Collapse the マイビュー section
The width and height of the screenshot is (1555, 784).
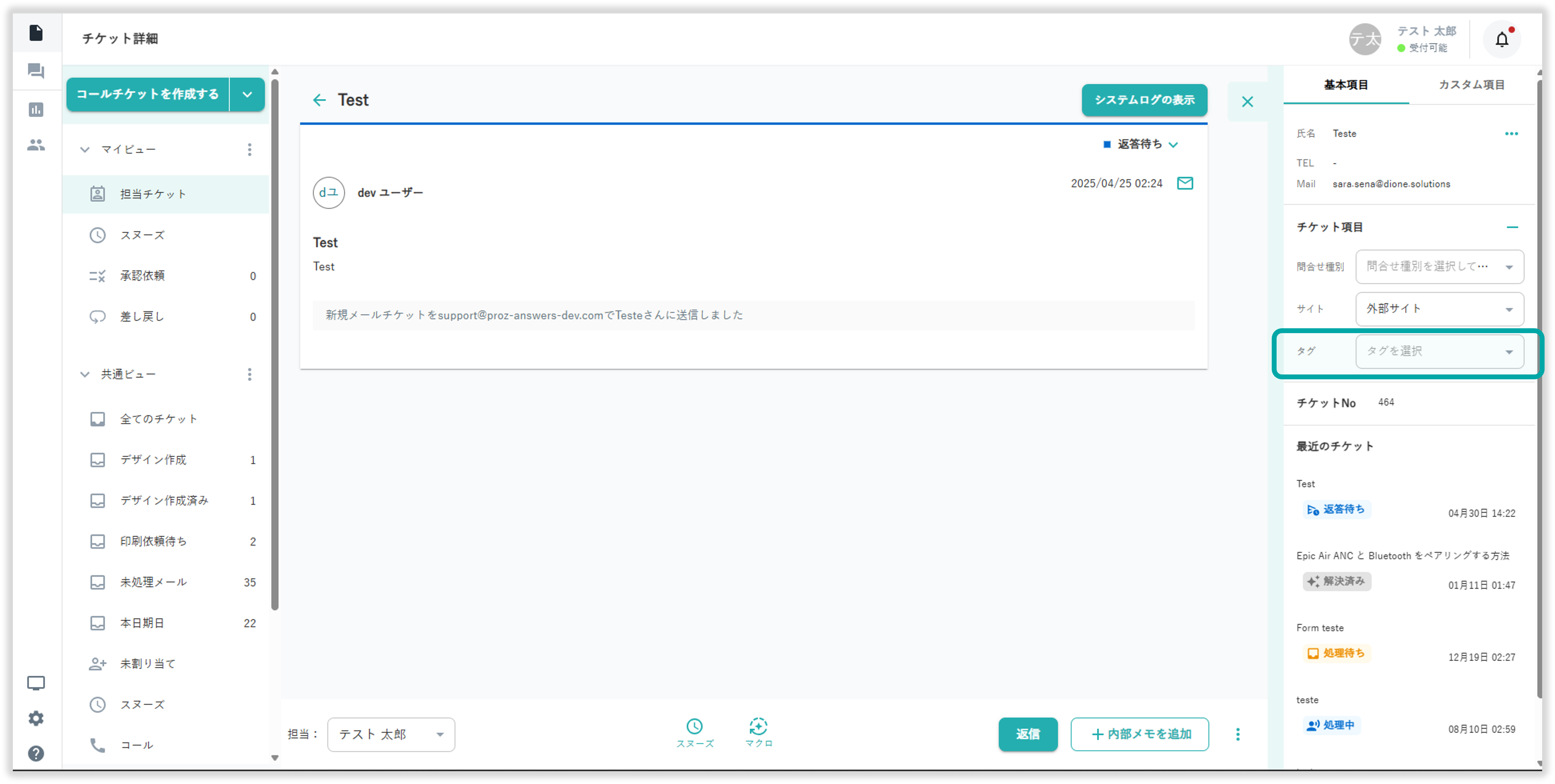(x=85, y=150)
